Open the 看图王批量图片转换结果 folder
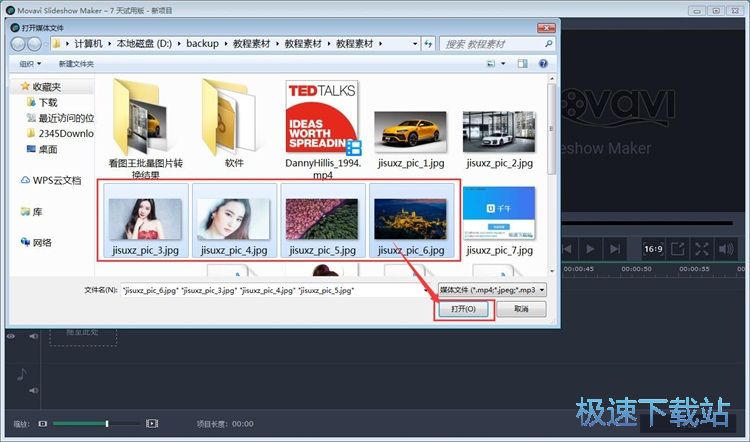The height and width of the screenshot is (442, 750). click(x=145, y=128)
